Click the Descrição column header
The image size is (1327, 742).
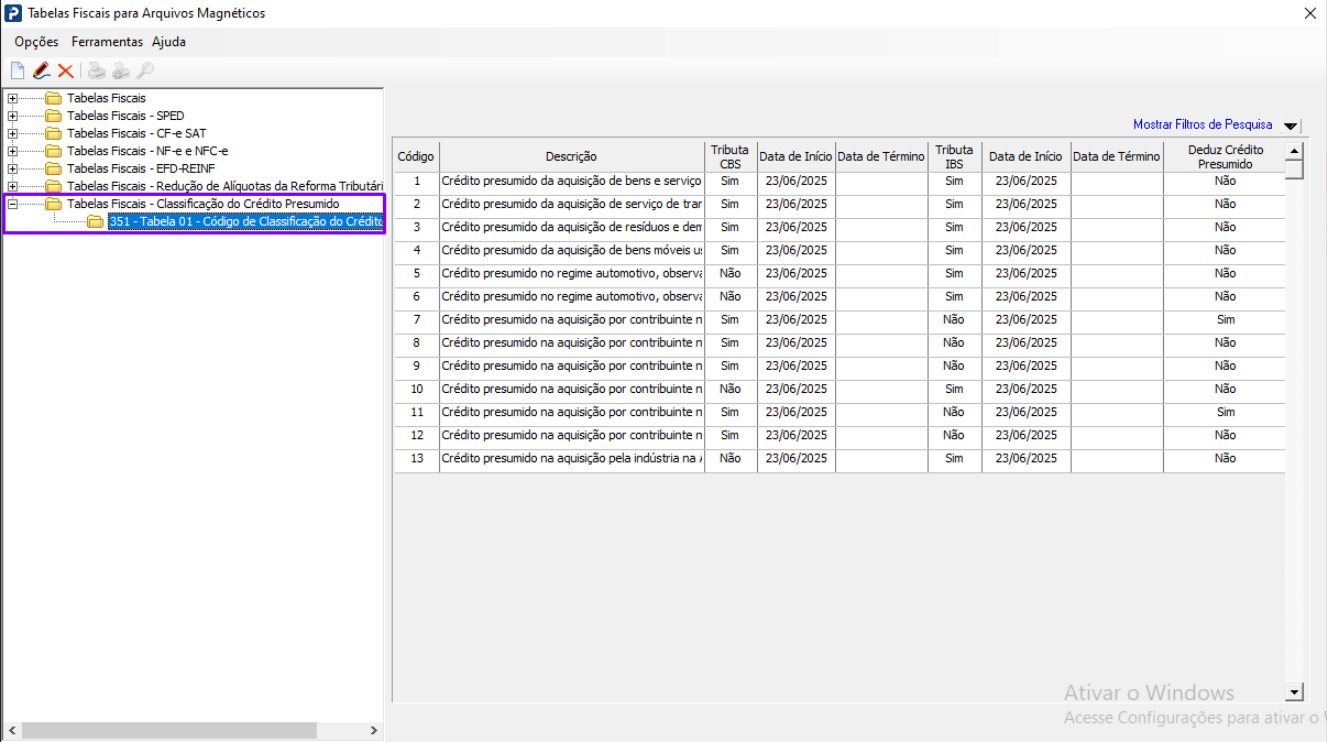571,157
